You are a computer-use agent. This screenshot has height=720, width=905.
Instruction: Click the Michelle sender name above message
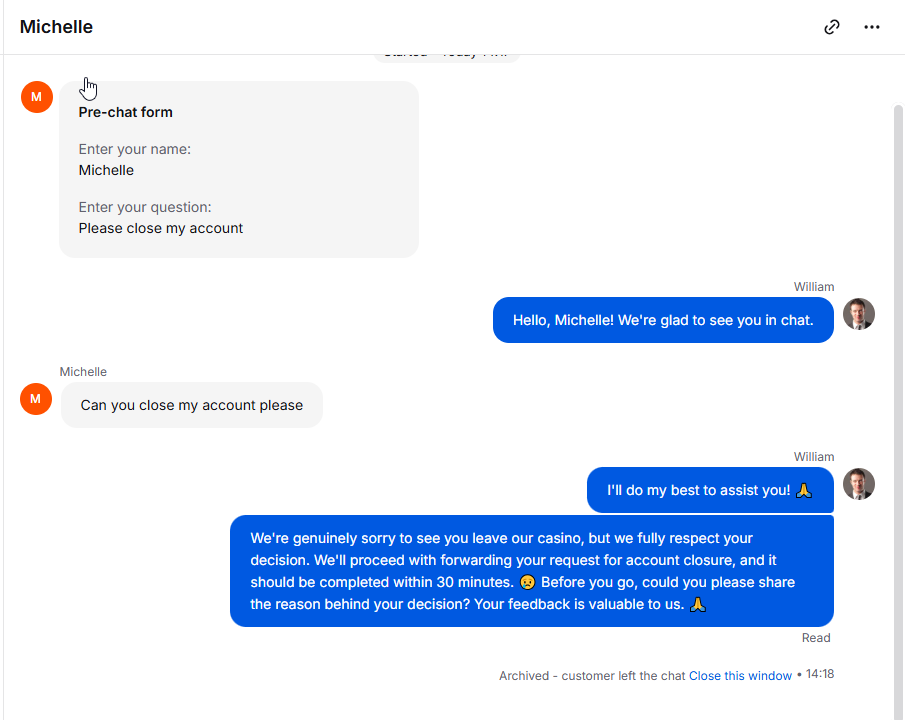point(83,372)
